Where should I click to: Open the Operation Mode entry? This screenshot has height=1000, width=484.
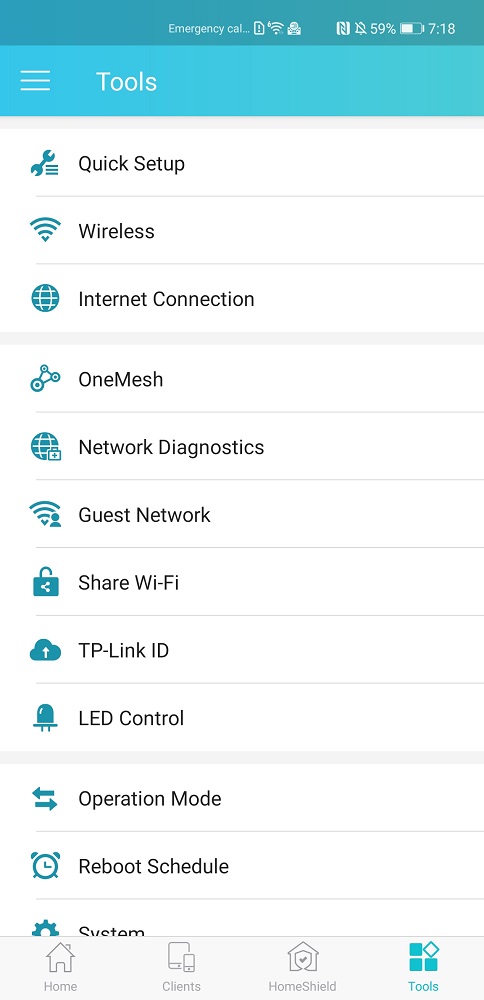pos(242,798)
